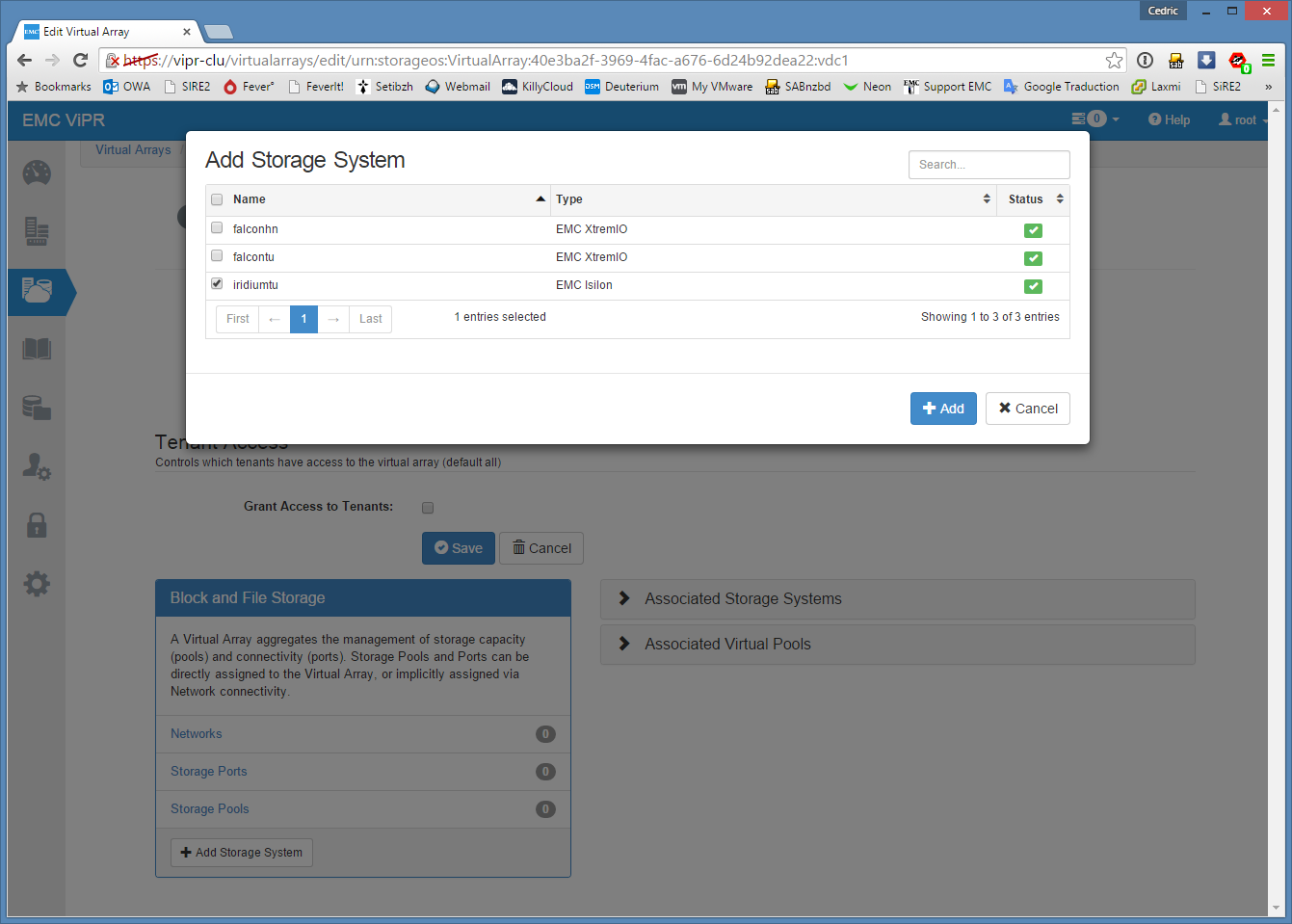Open the settings gear icon in sidebar
Image resolution: width=1292 pixels, height=924 pixels.
pyautogui.click(x=37, y=584)
